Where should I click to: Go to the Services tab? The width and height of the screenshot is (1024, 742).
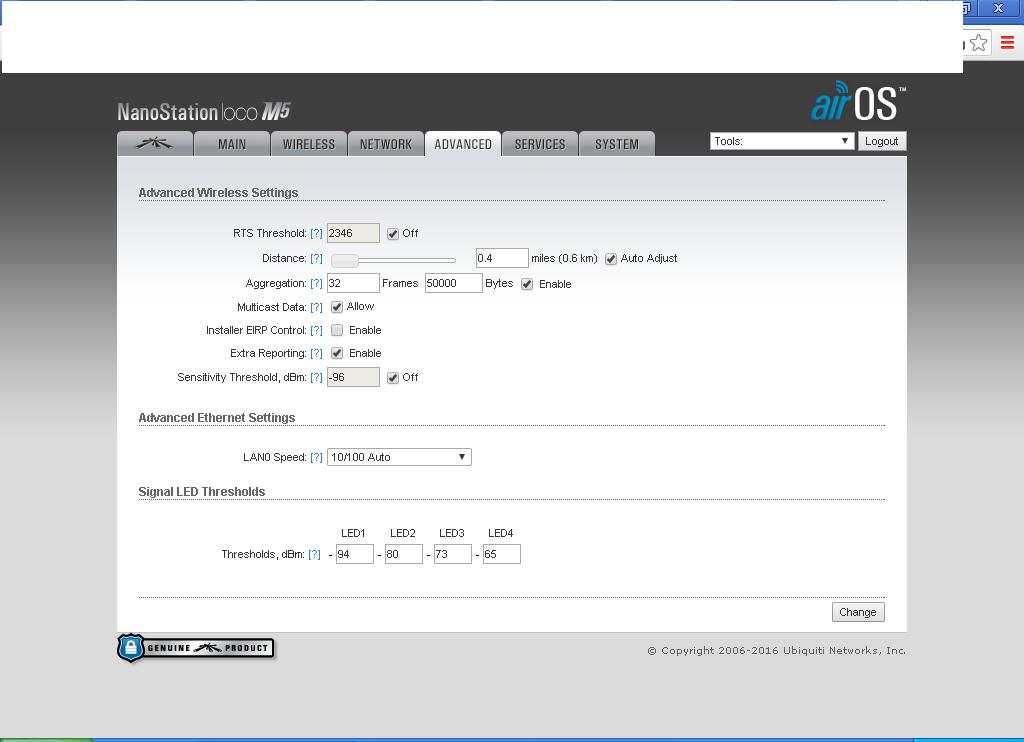click(x=540, y=144)
